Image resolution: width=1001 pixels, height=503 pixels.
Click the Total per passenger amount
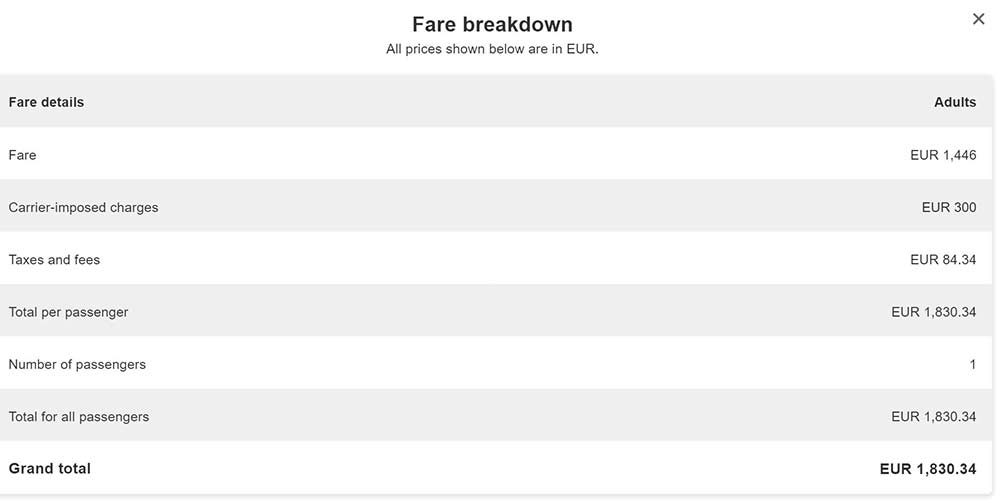(933, 312)
